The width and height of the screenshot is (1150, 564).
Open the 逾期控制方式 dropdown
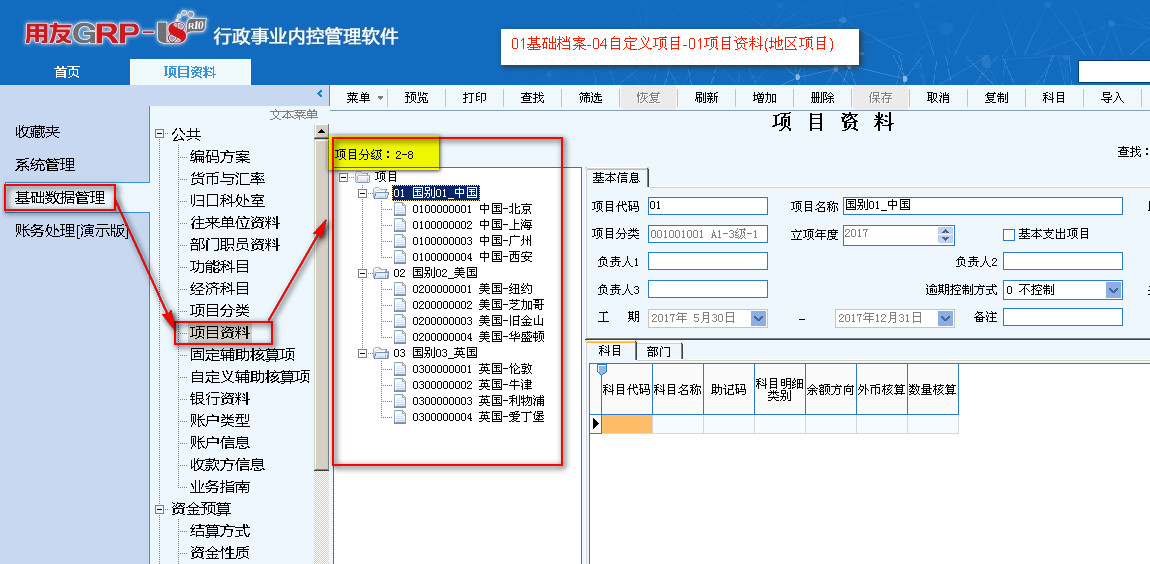click(1113, 290)
